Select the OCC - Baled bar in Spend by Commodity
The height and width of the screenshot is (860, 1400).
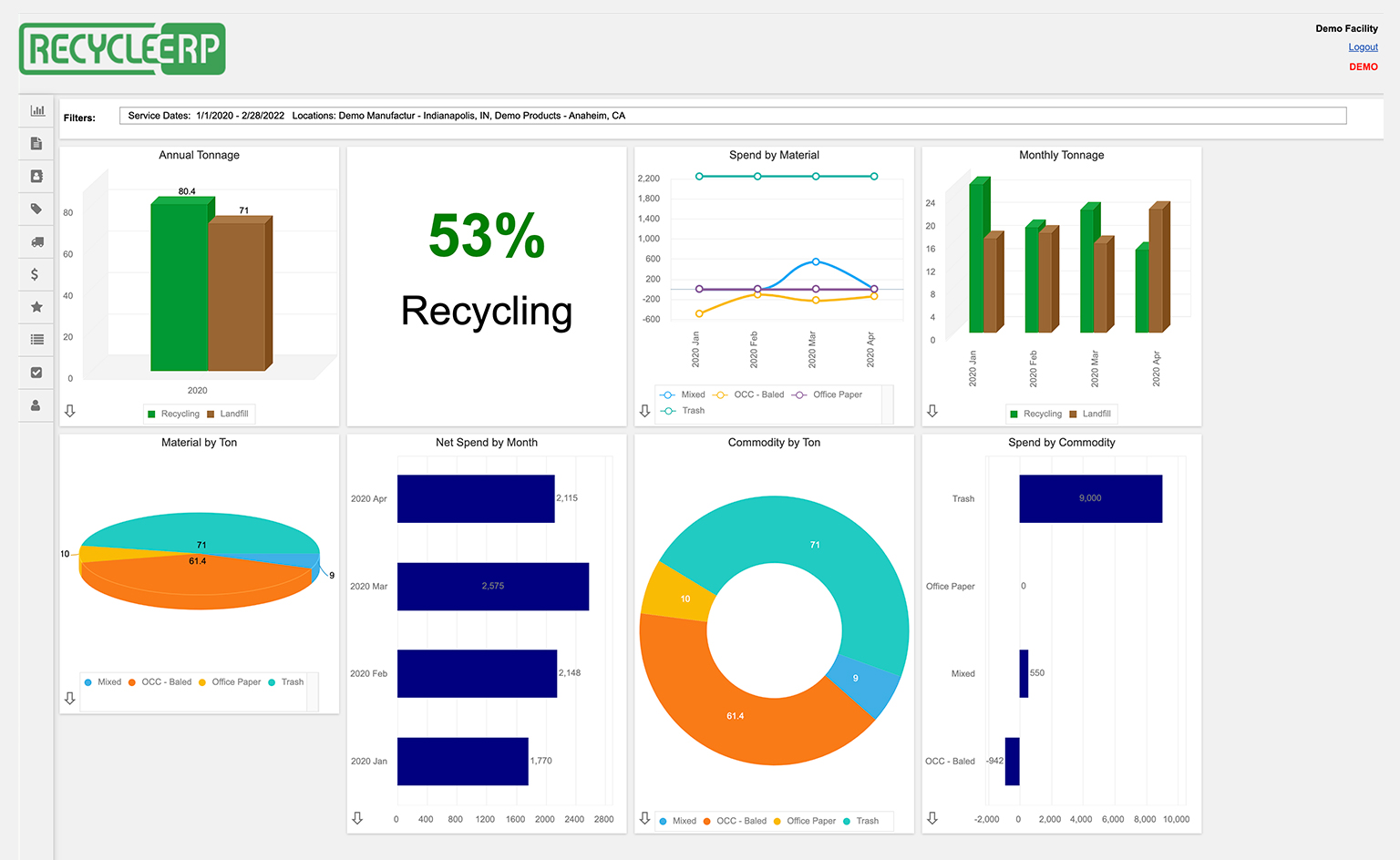tap(1012, 762)
